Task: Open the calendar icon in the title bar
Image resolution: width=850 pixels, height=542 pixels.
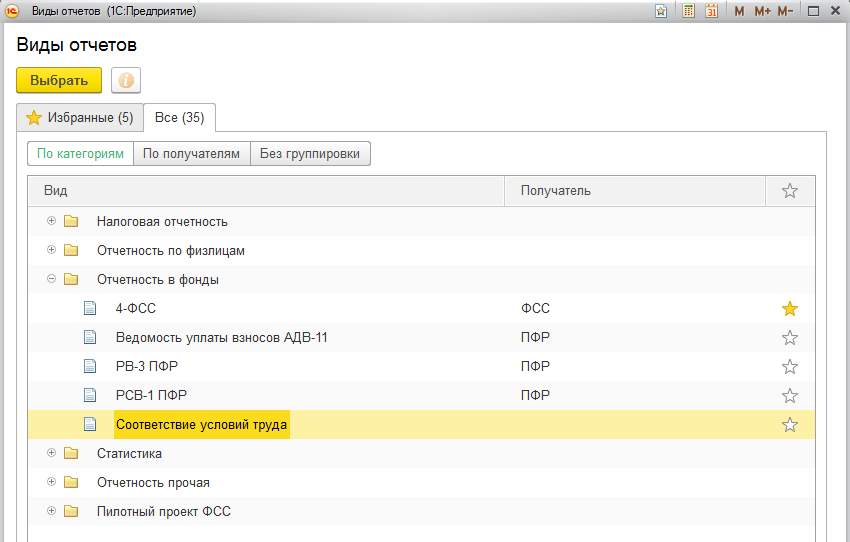Action: coord(711,11)
